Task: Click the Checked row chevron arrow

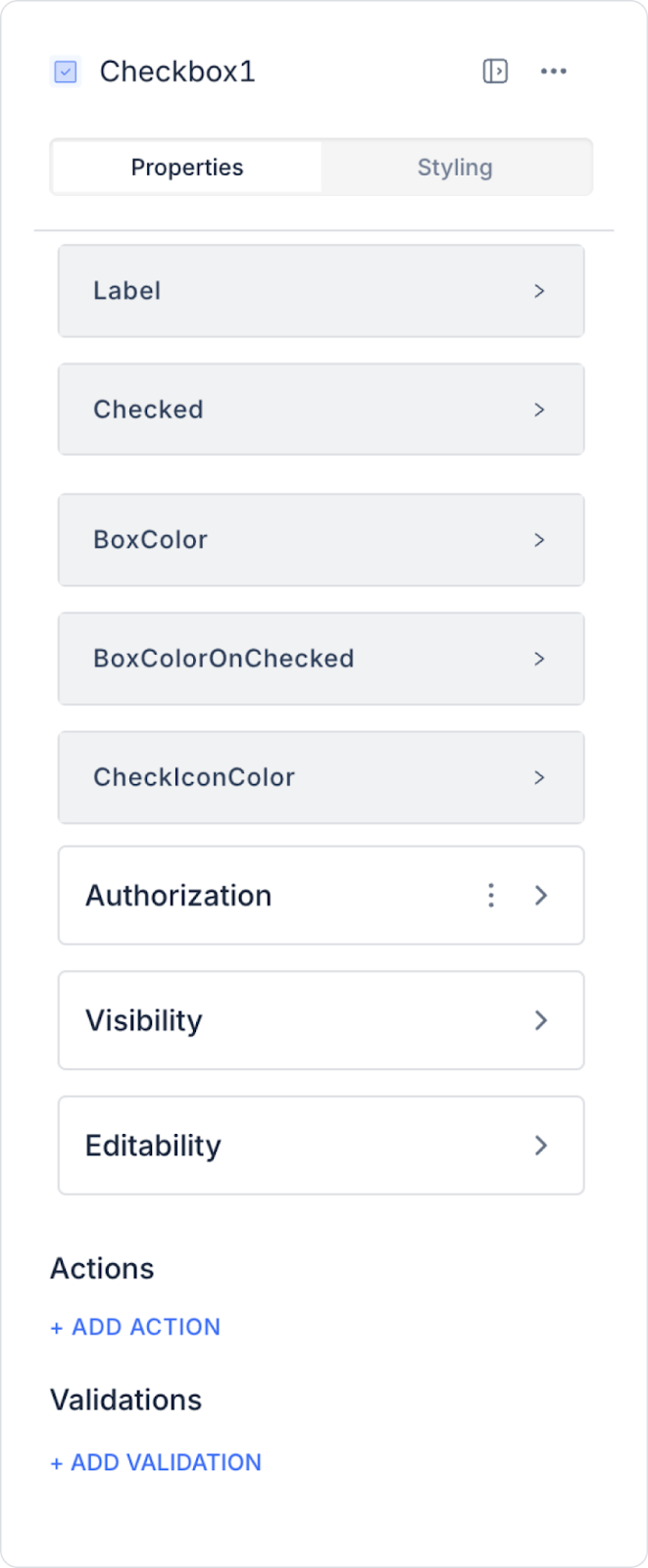Action: (x=539, y=410)
